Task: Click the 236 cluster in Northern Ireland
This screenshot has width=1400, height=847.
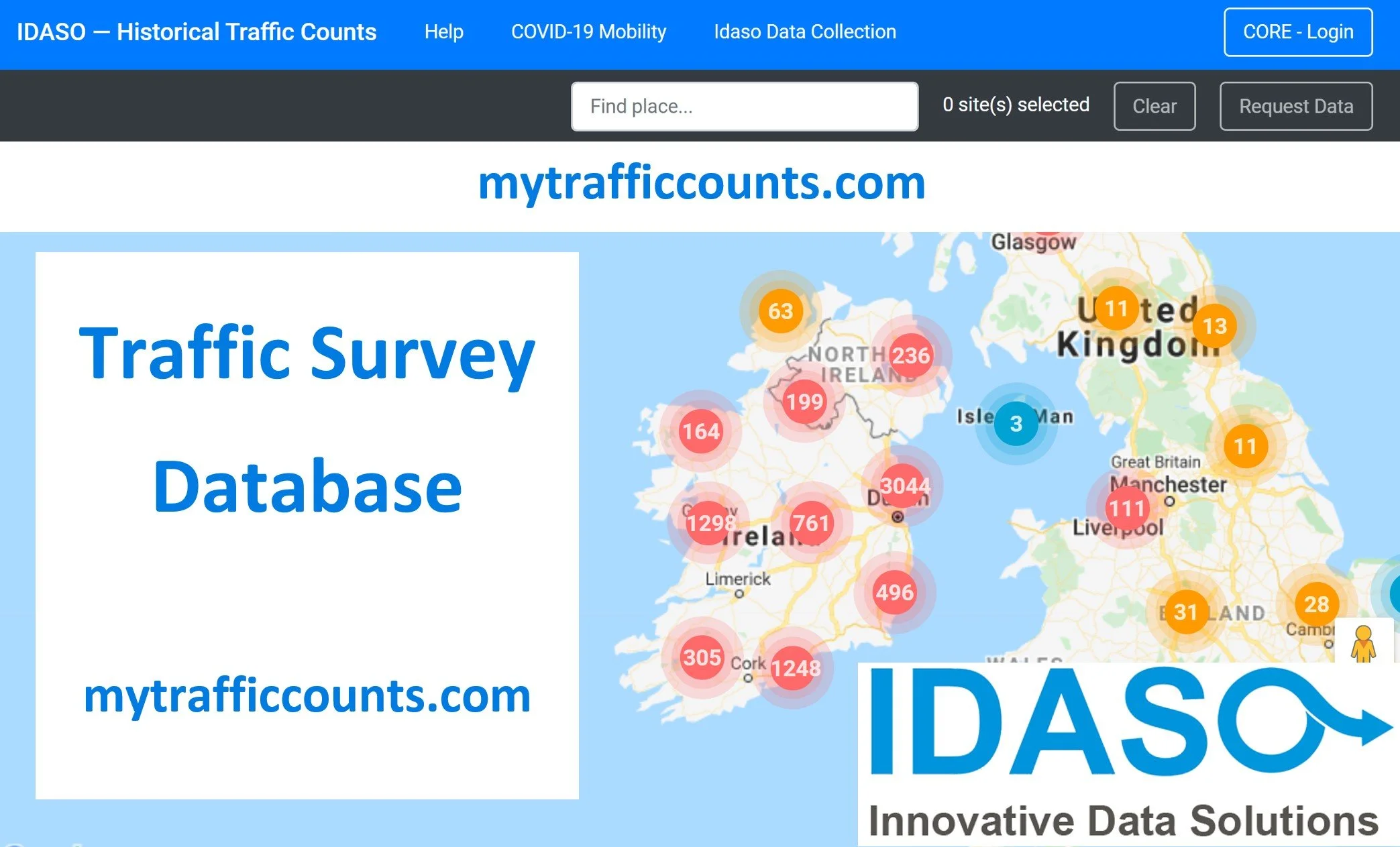Action: tap(910, 355)
